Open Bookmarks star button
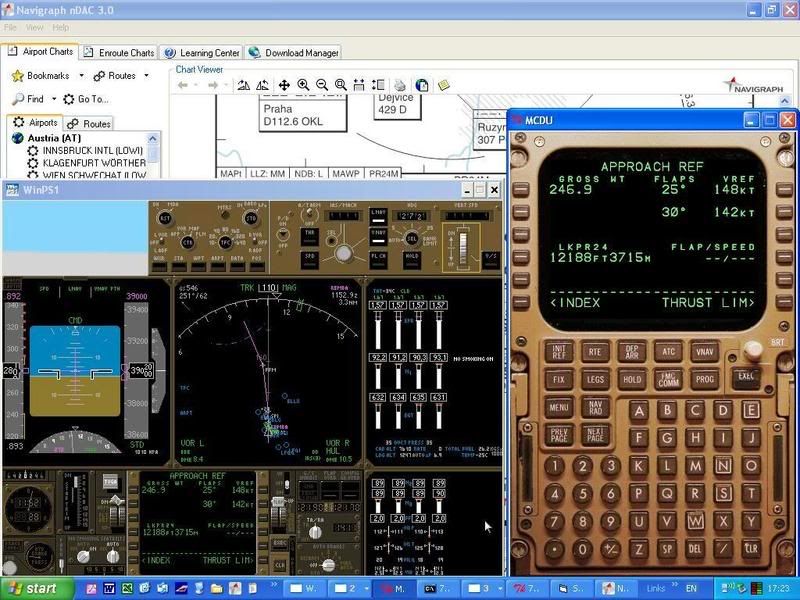 pos(40,76)
